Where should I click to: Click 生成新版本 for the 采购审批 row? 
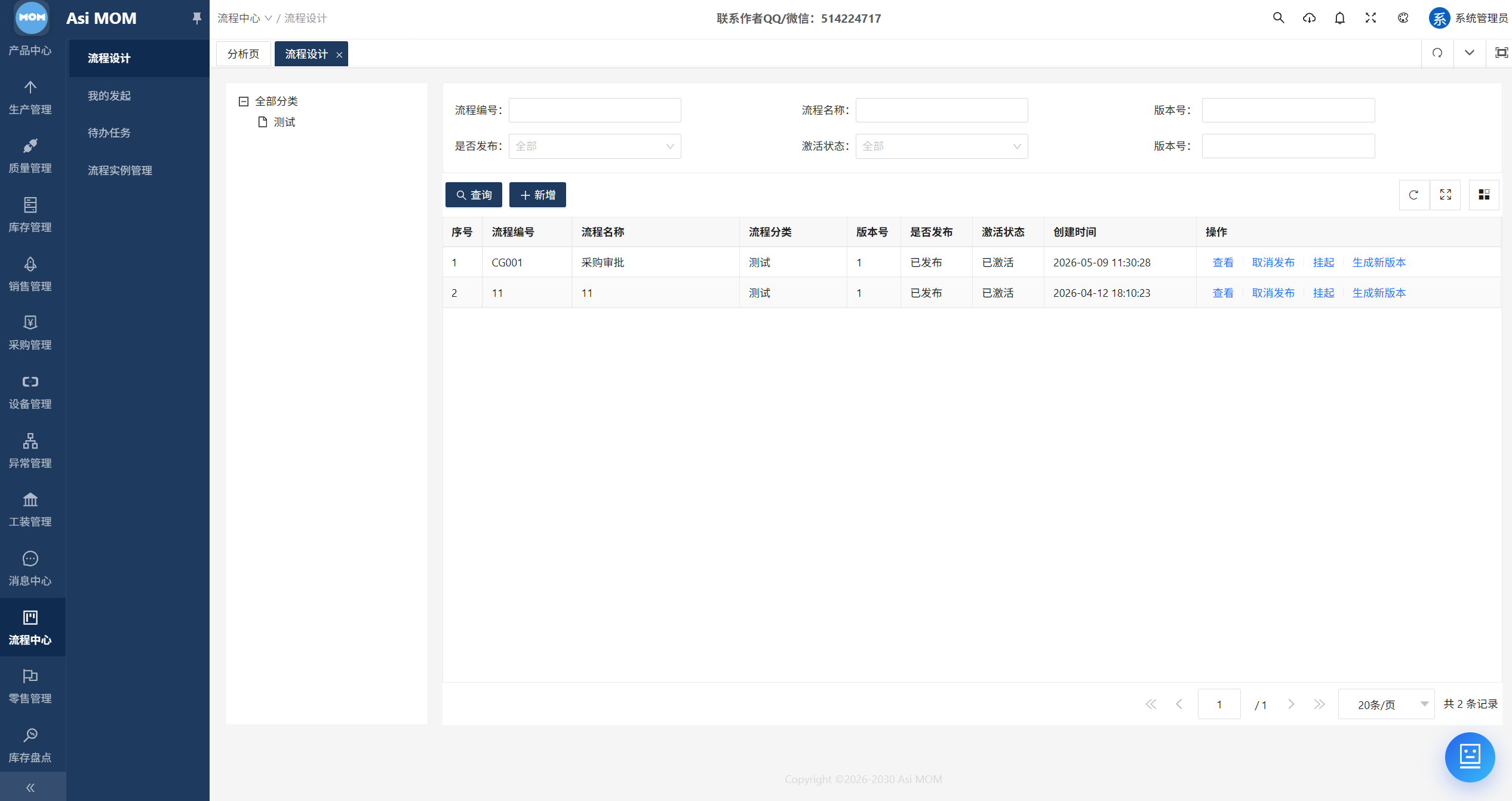click(x=1379, y=262)
